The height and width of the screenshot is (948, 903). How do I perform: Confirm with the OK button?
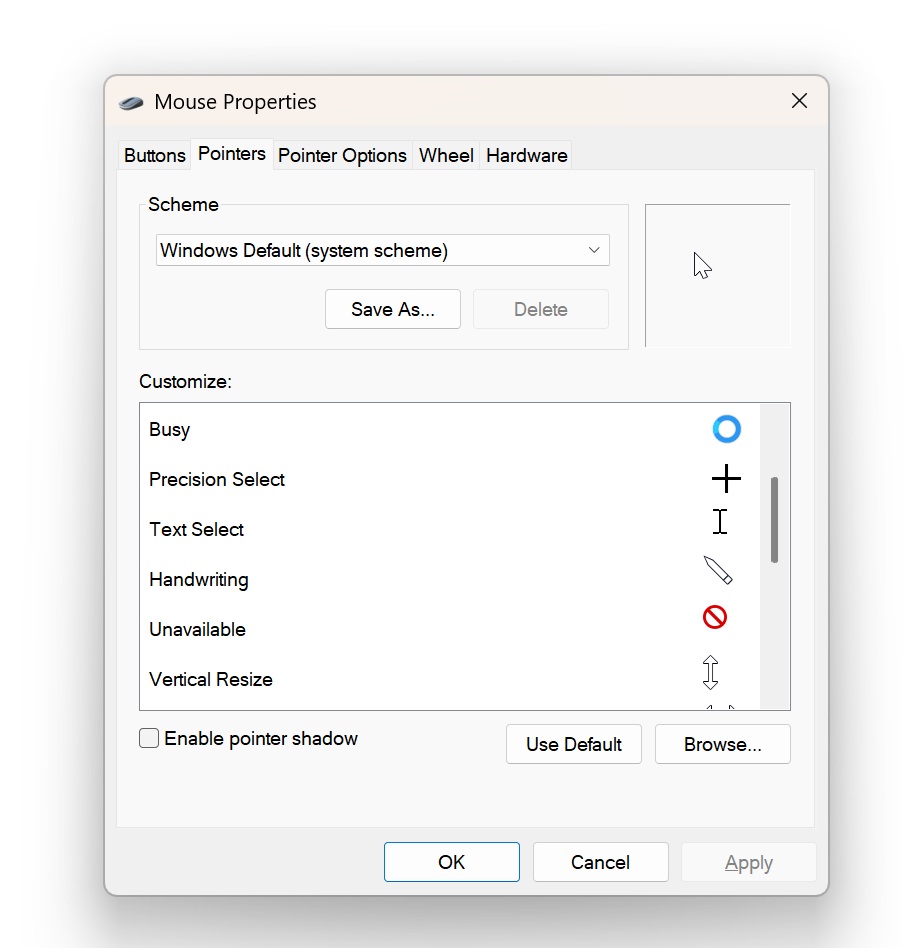click(x=452, y=862)
